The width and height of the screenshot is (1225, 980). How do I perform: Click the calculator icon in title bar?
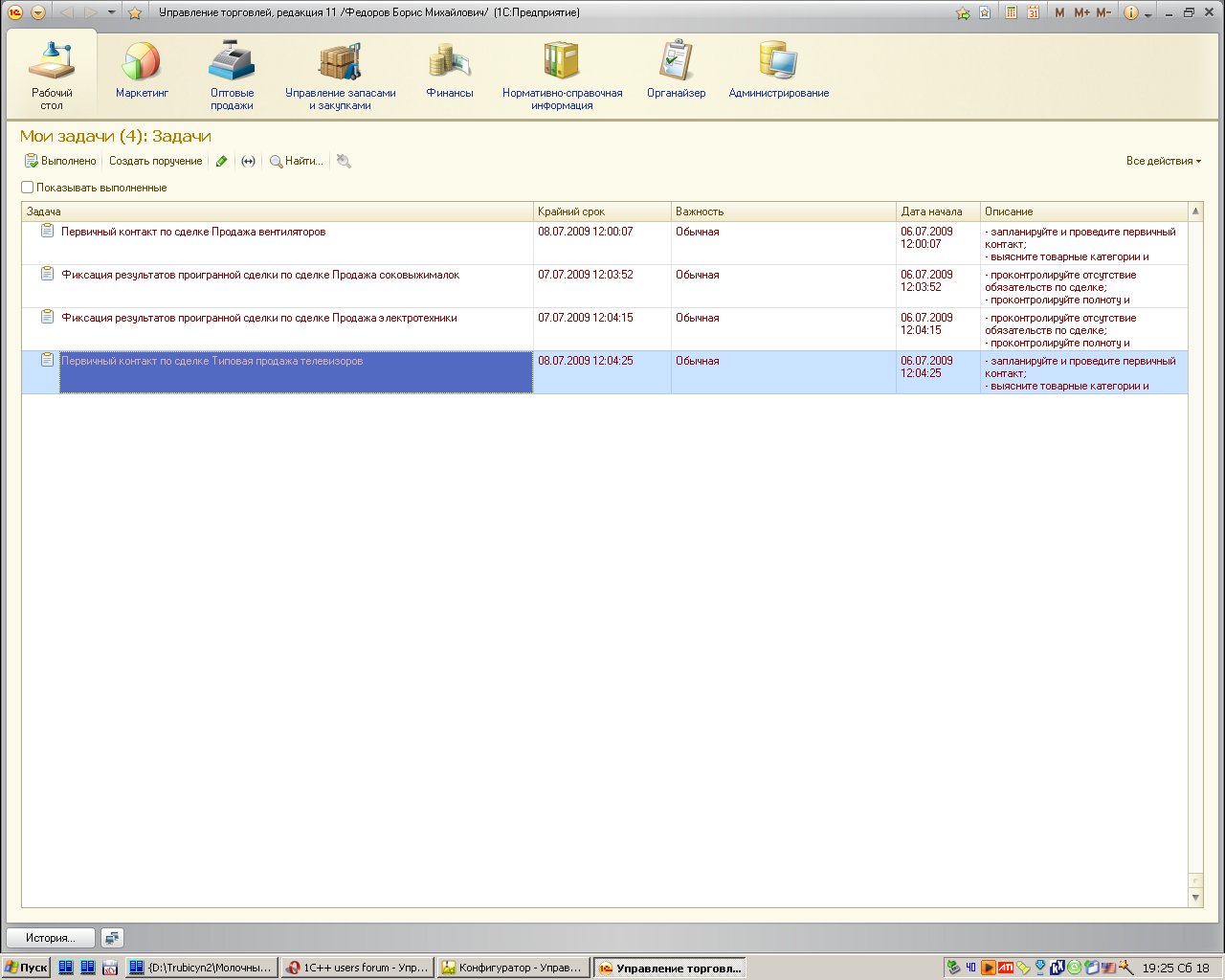pyautogui.click(x=1011, y=12)
